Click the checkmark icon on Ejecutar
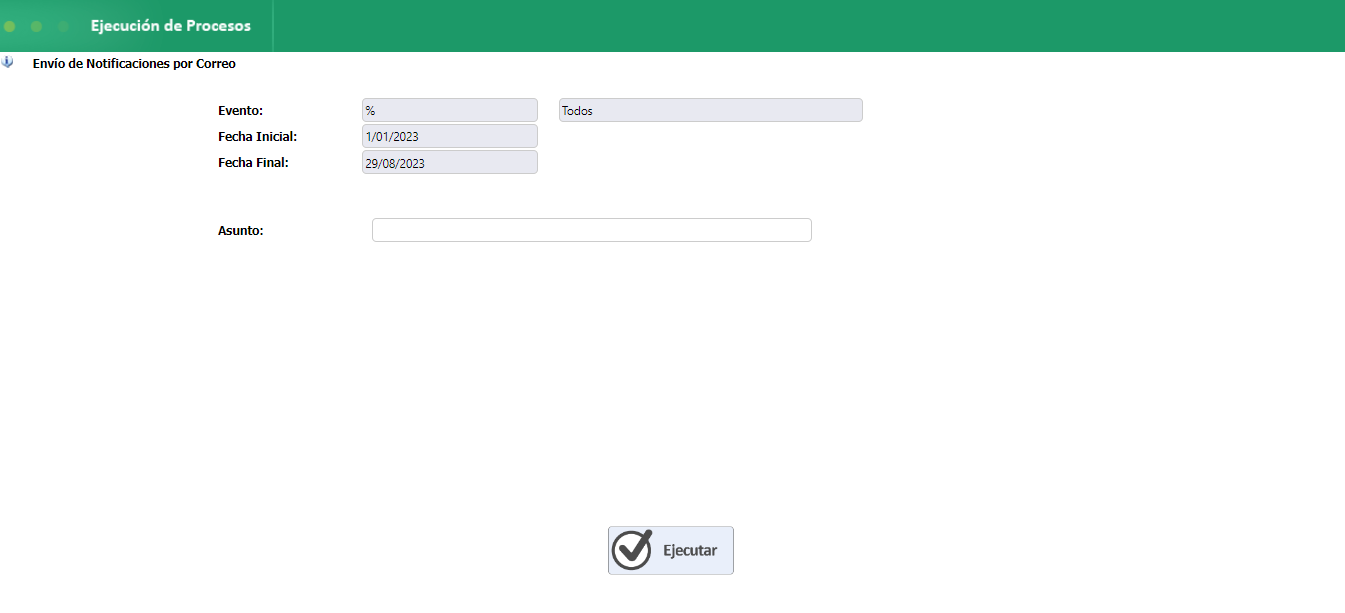Screen dimensions: 1345x613 tap(632, 550)
